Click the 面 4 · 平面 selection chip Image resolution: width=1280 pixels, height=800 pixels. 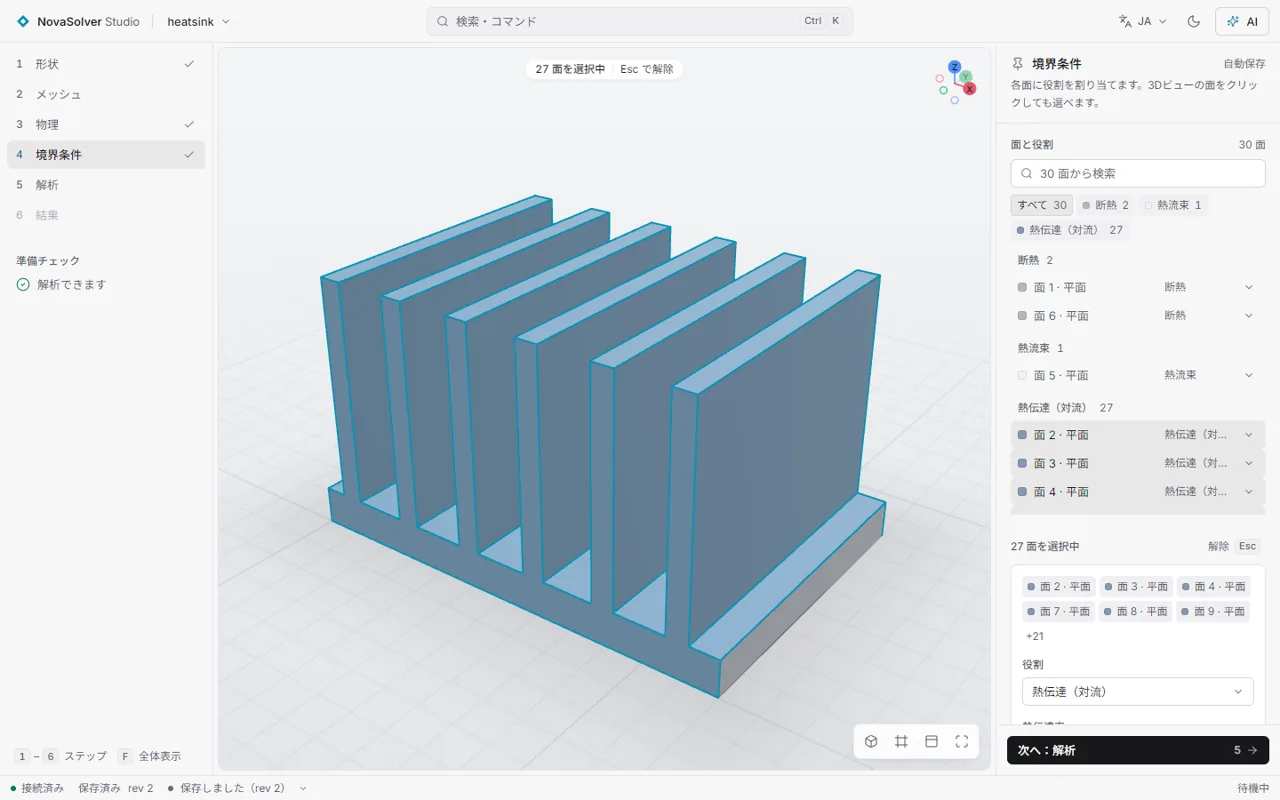click(1213, 587)
